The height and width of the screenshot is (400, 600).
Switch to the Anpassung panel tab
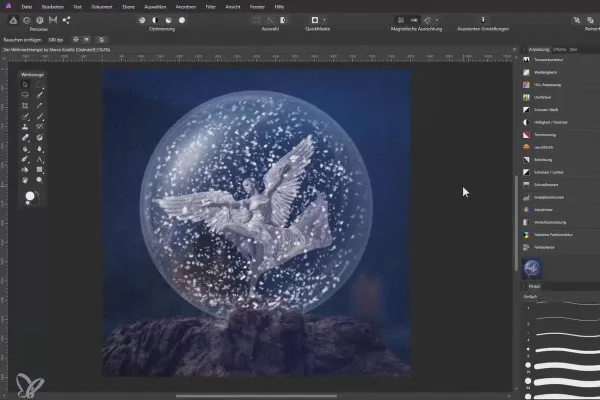(x=539, y=49)
